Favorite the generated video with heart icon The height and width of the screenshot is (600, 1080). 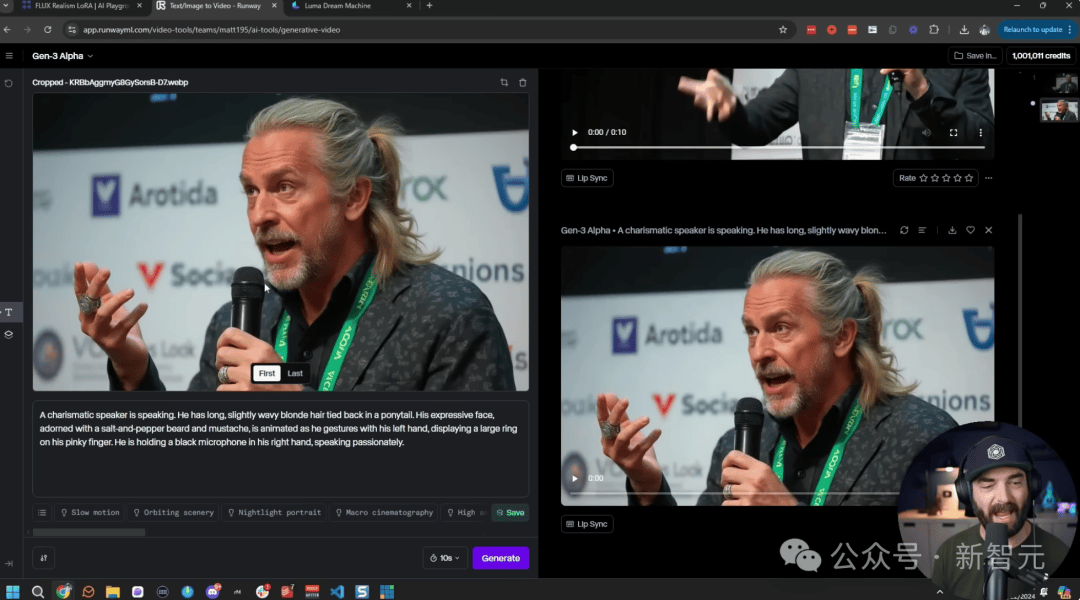970,230
